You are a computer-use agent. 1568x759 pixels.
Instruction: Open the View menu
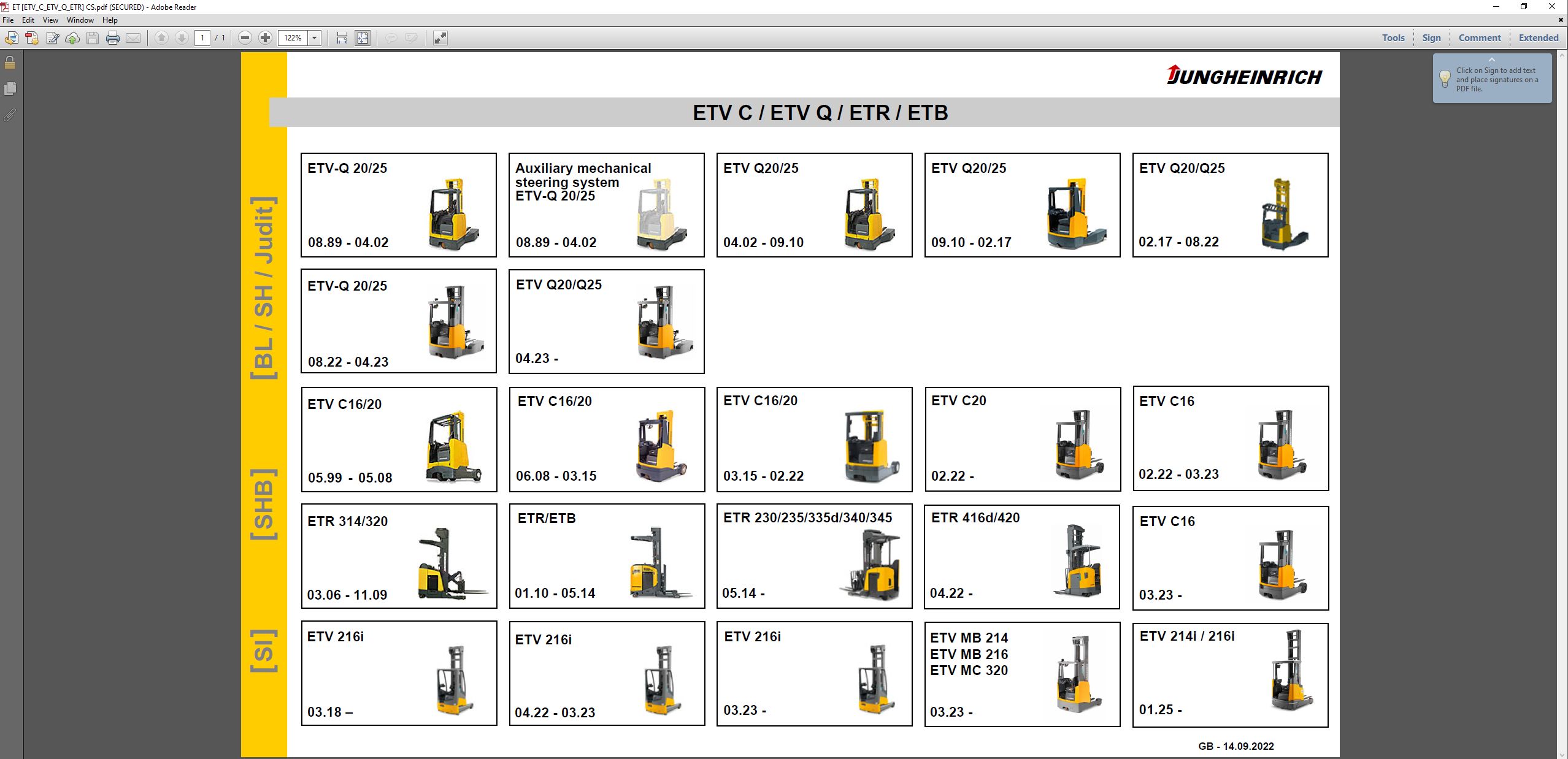pos(50,20)
